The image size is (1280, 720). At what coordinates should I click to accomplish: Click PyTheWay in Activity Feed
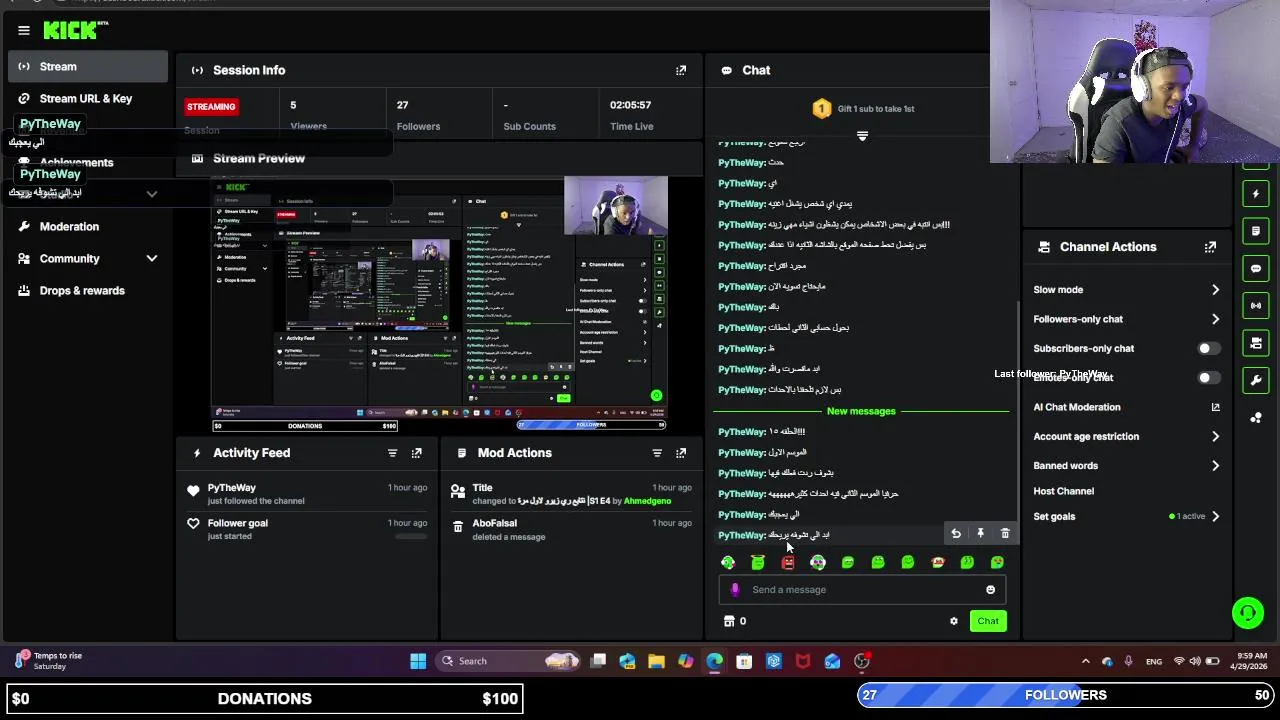pos(231,488)
